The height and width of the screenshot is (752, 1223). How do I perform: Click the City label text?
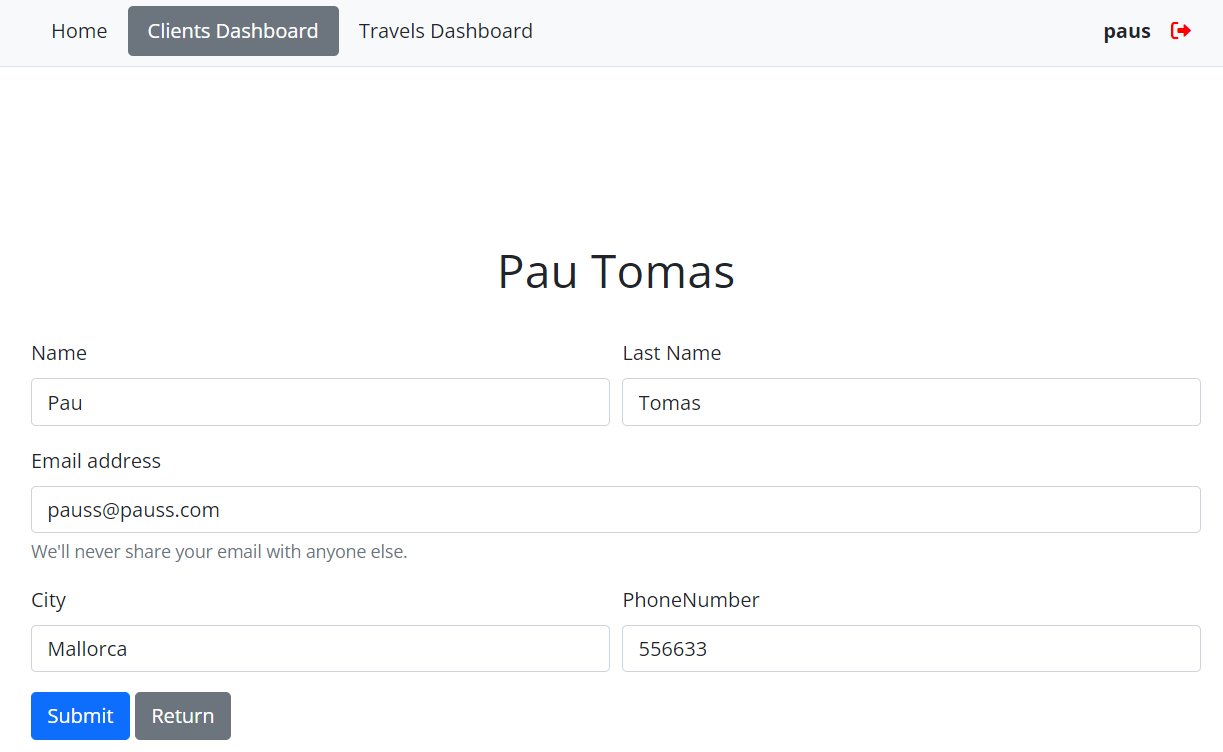click(48, 600)
